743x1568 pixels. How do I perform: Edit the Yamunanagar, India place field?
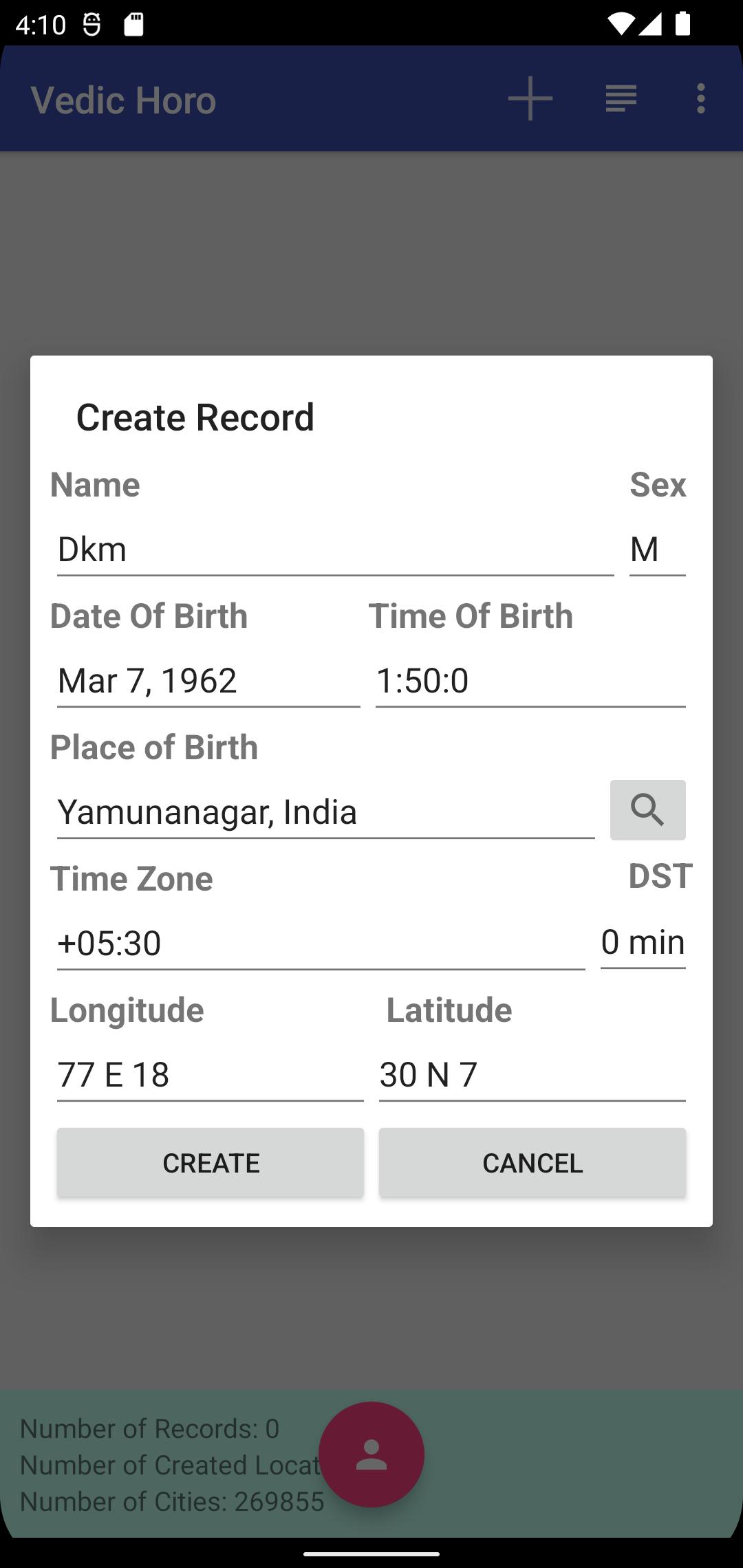point(325,812)
